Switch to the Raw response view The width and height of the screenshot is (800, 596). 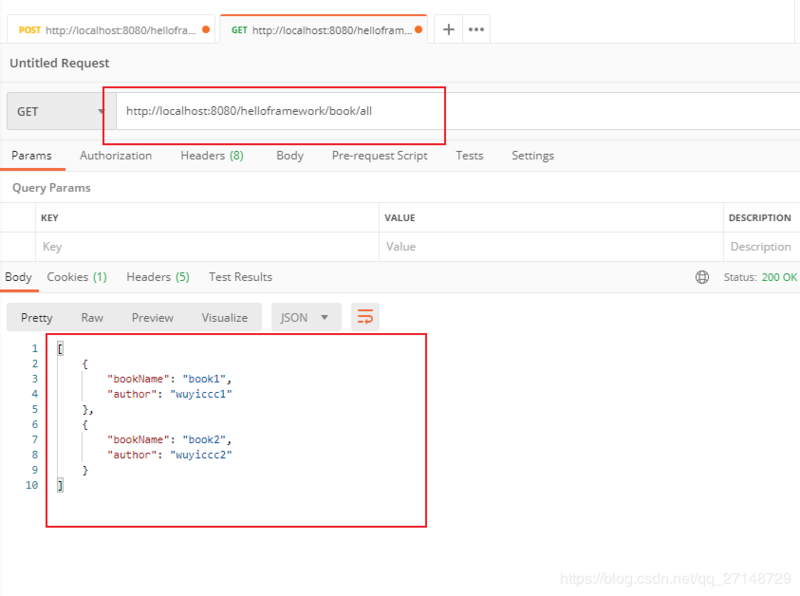[92, 317]
